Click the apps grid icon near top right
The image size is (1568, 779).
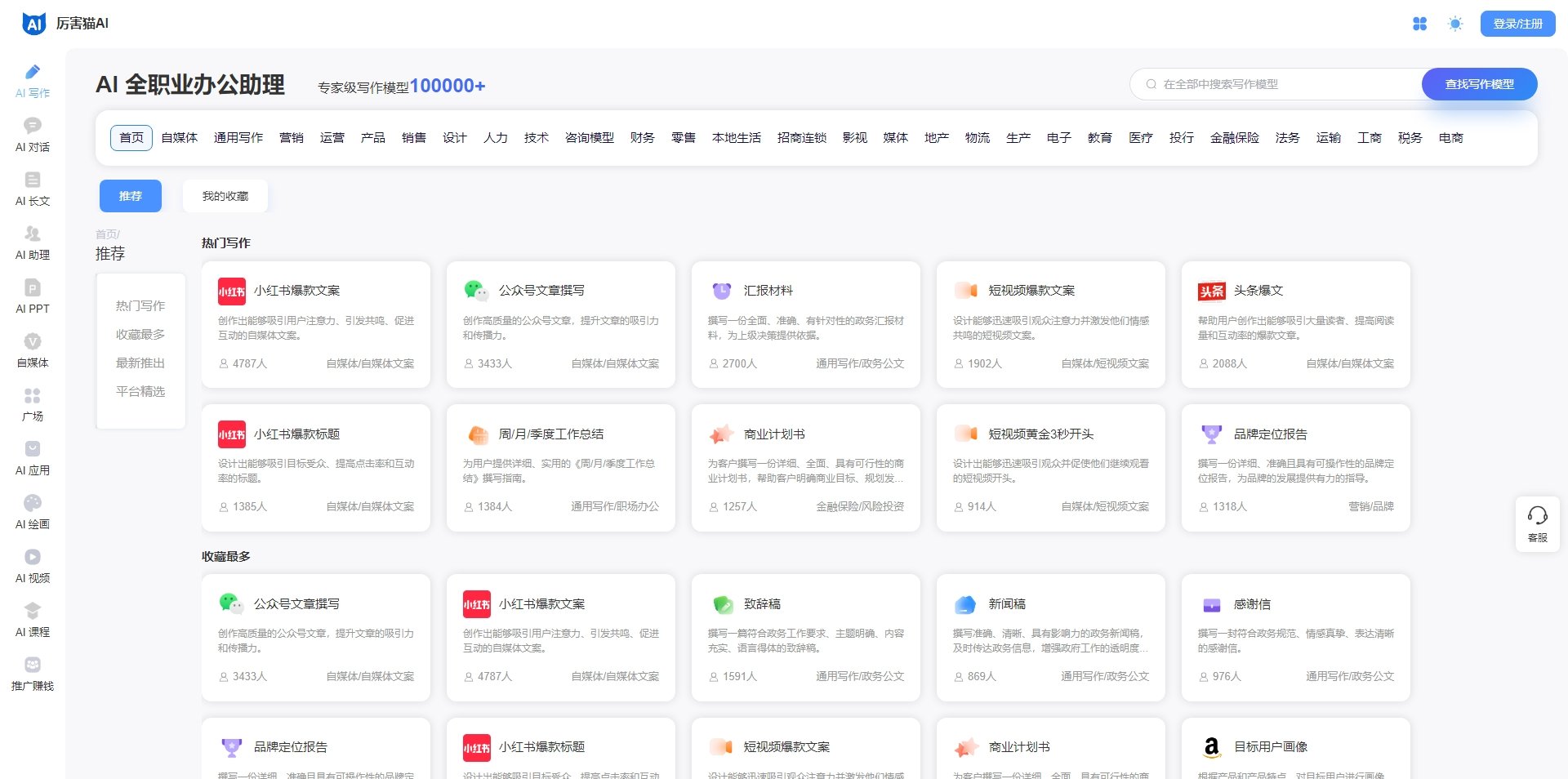click(x=1421, y=24)
